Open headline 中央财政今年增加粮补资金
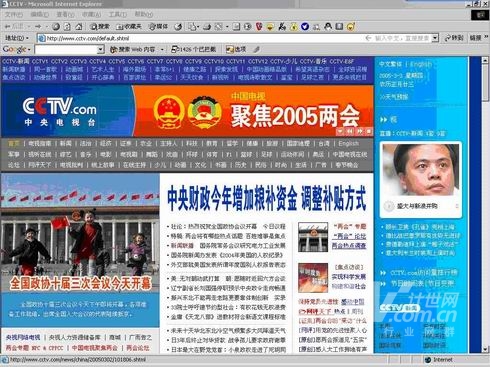Screen dimensions: 490x367 click(x=232, y=198)
